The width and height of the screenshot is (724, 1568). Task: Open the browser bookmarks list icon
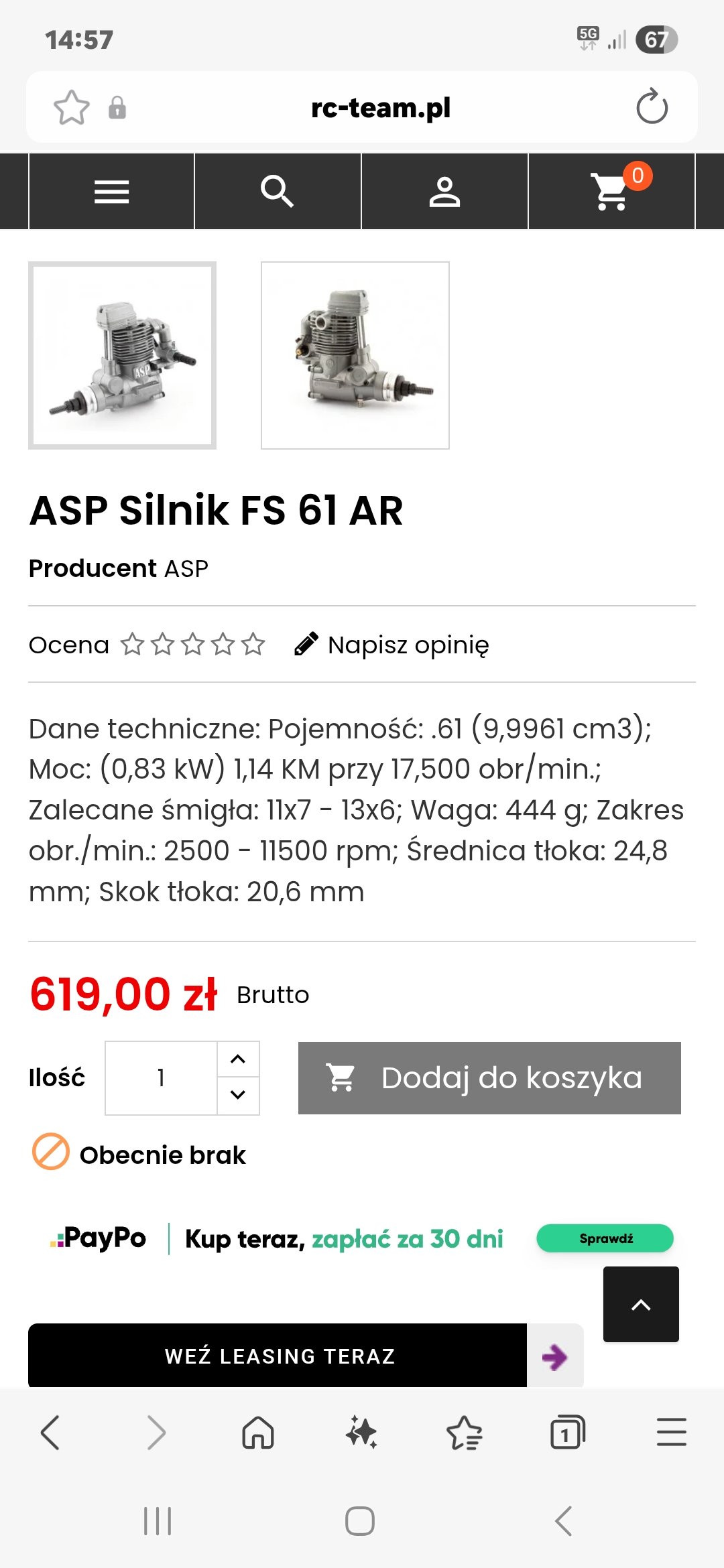(x=464, y=1433)
